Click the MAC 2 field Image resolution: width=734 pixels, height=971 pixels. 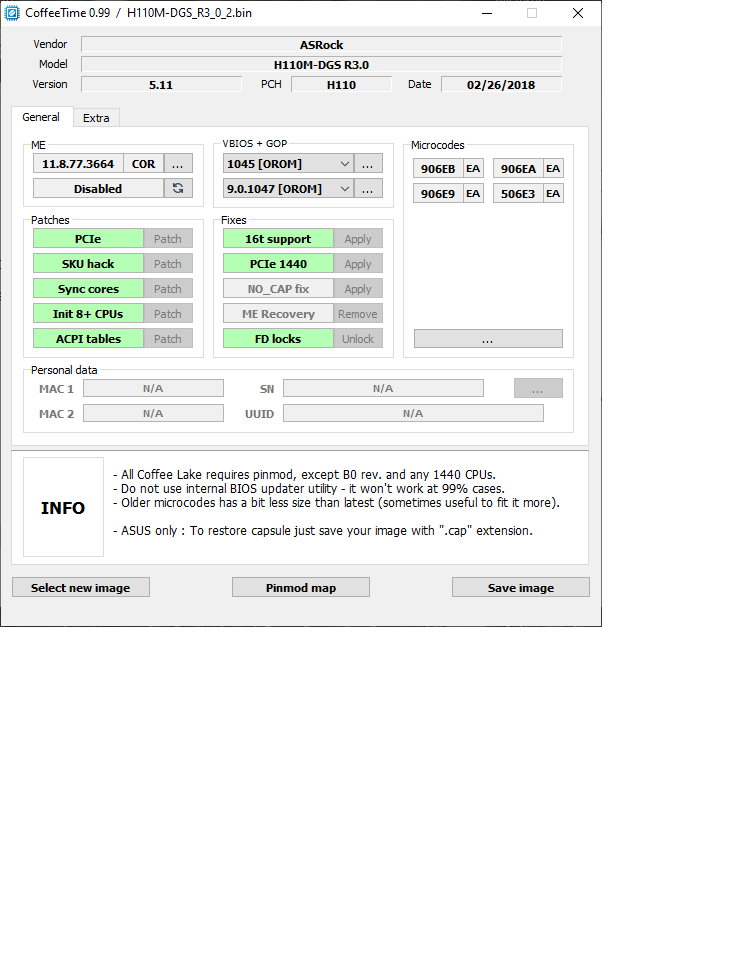click(x=153, y=413)
